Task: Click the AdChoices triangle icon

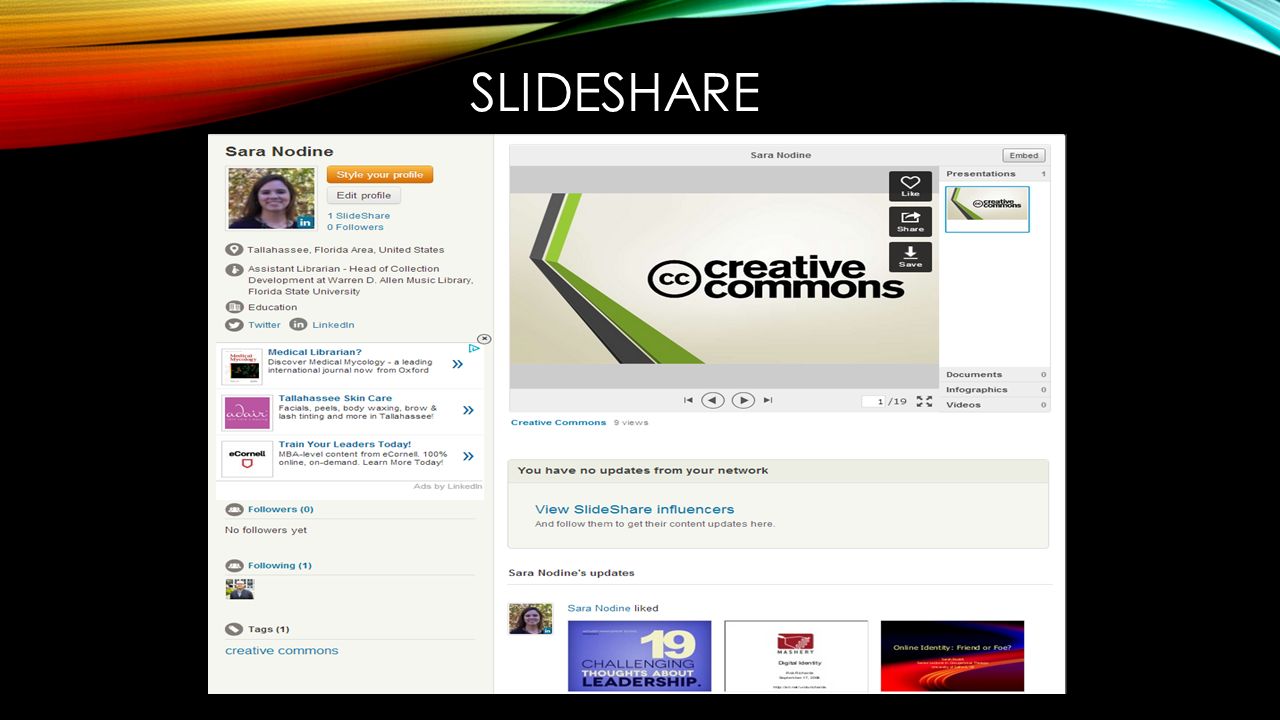Action: (475, 348)
